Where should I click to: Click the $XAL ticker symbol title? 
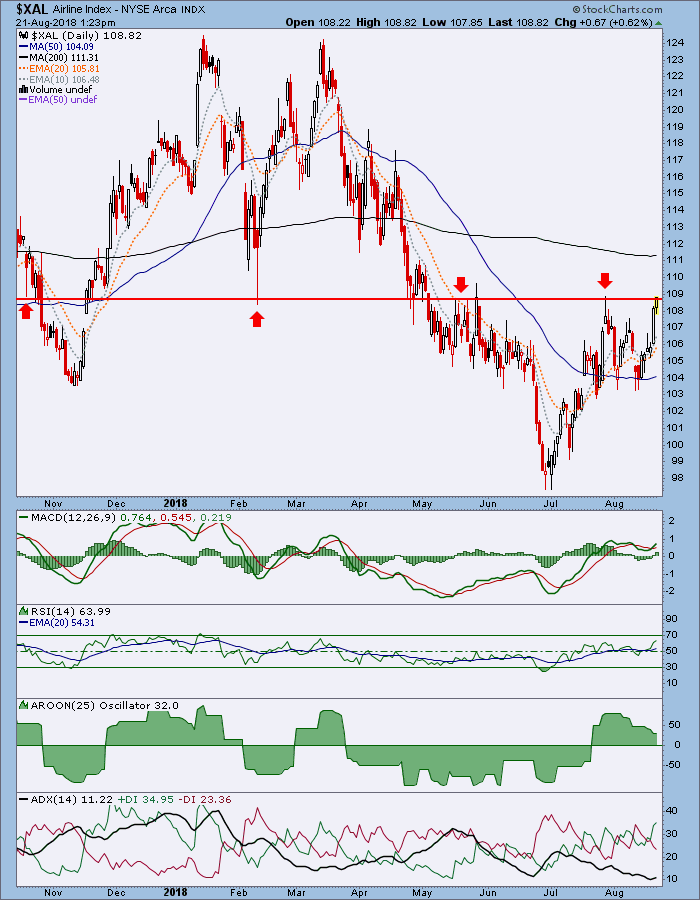(32, 9)
